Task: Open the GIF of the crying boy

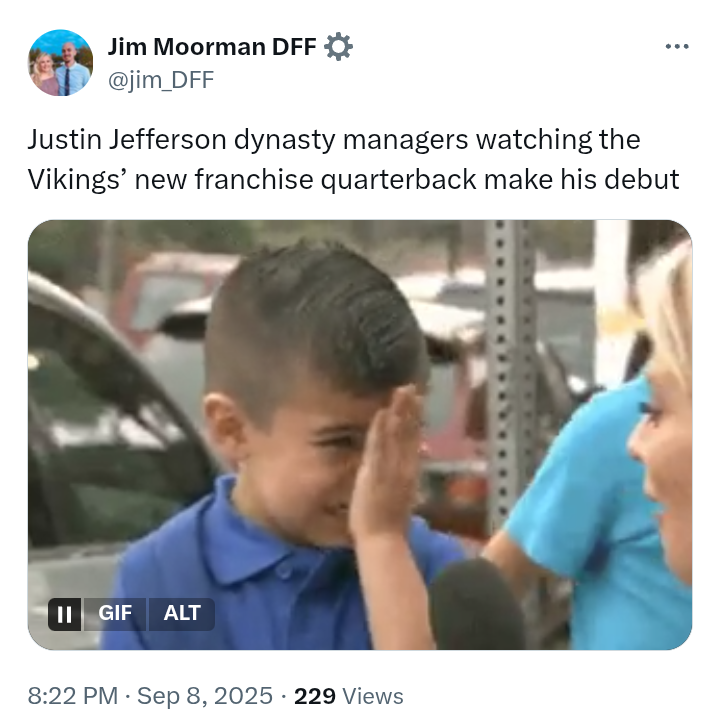Action: 360,435
